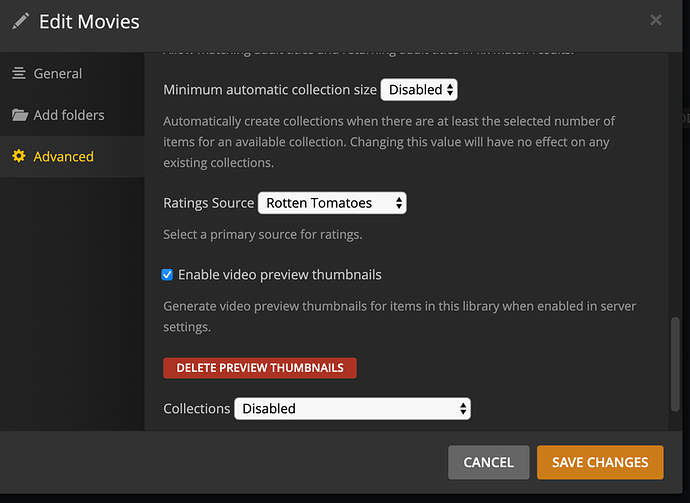Click the 'Collections' field label
690x503 pixels.
point(197,408)
